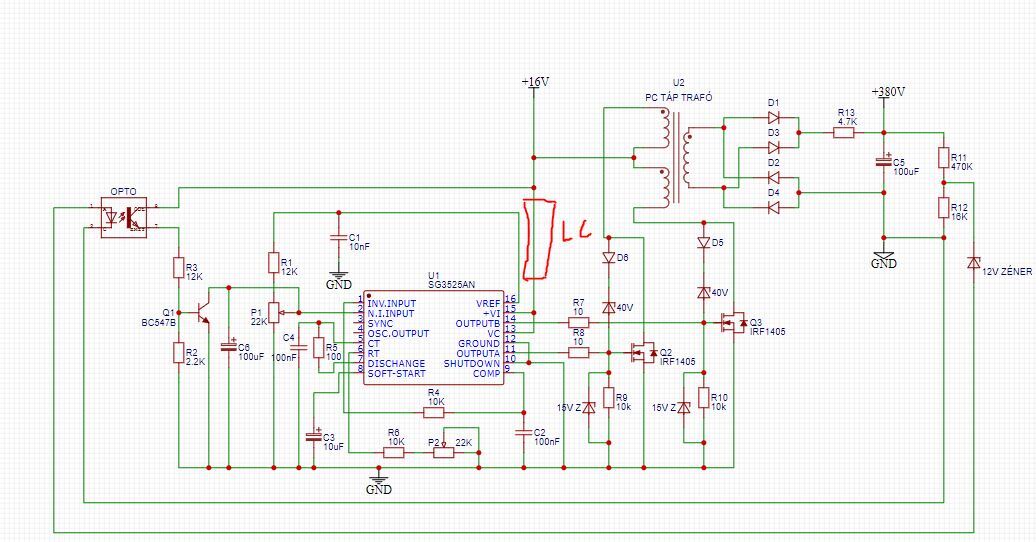Click the OUTPUTA pin label
This screenshot has height=542, width=1036.
(x=478, y=354)
